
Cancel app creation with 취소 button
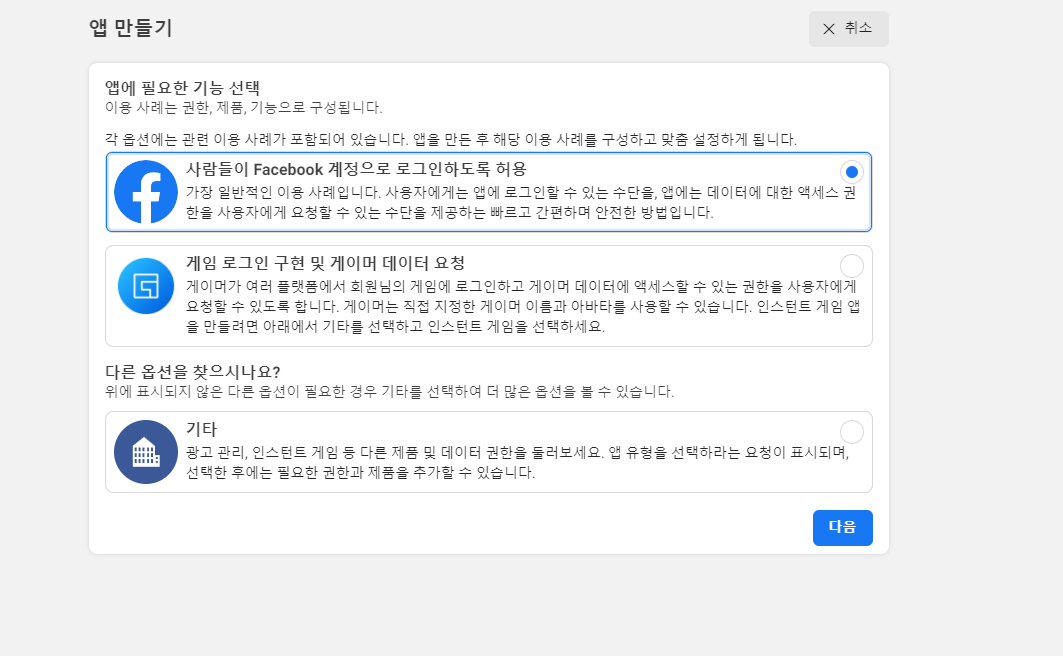(x=849, y=29)
